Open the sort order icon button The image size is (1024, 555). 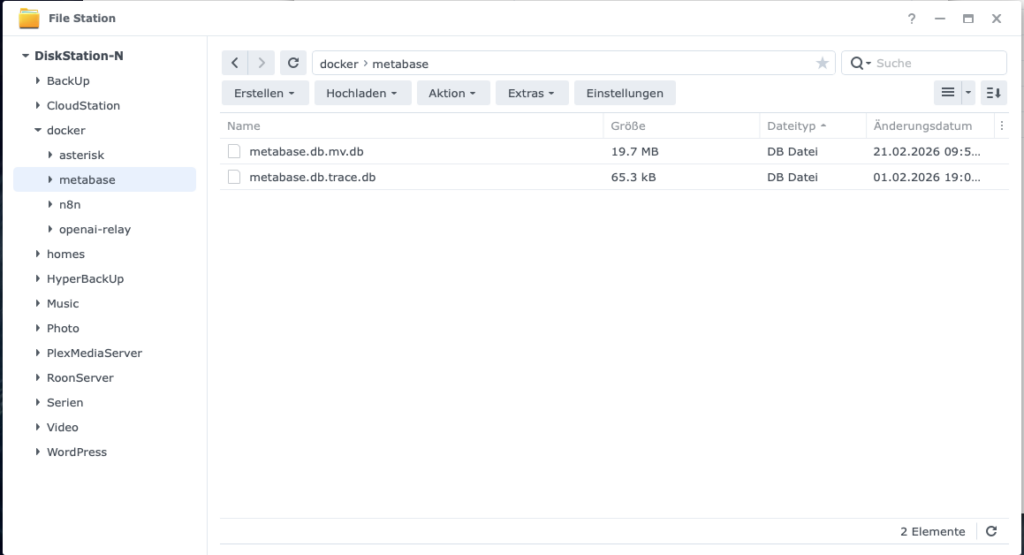993,93
